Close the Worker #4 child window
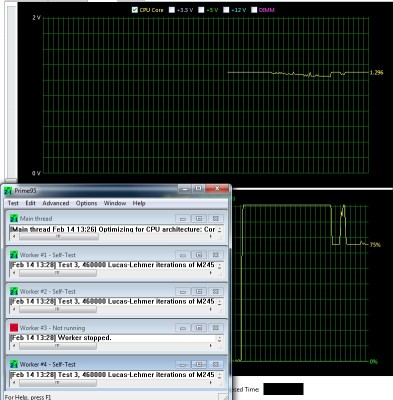 coord(215,364)
